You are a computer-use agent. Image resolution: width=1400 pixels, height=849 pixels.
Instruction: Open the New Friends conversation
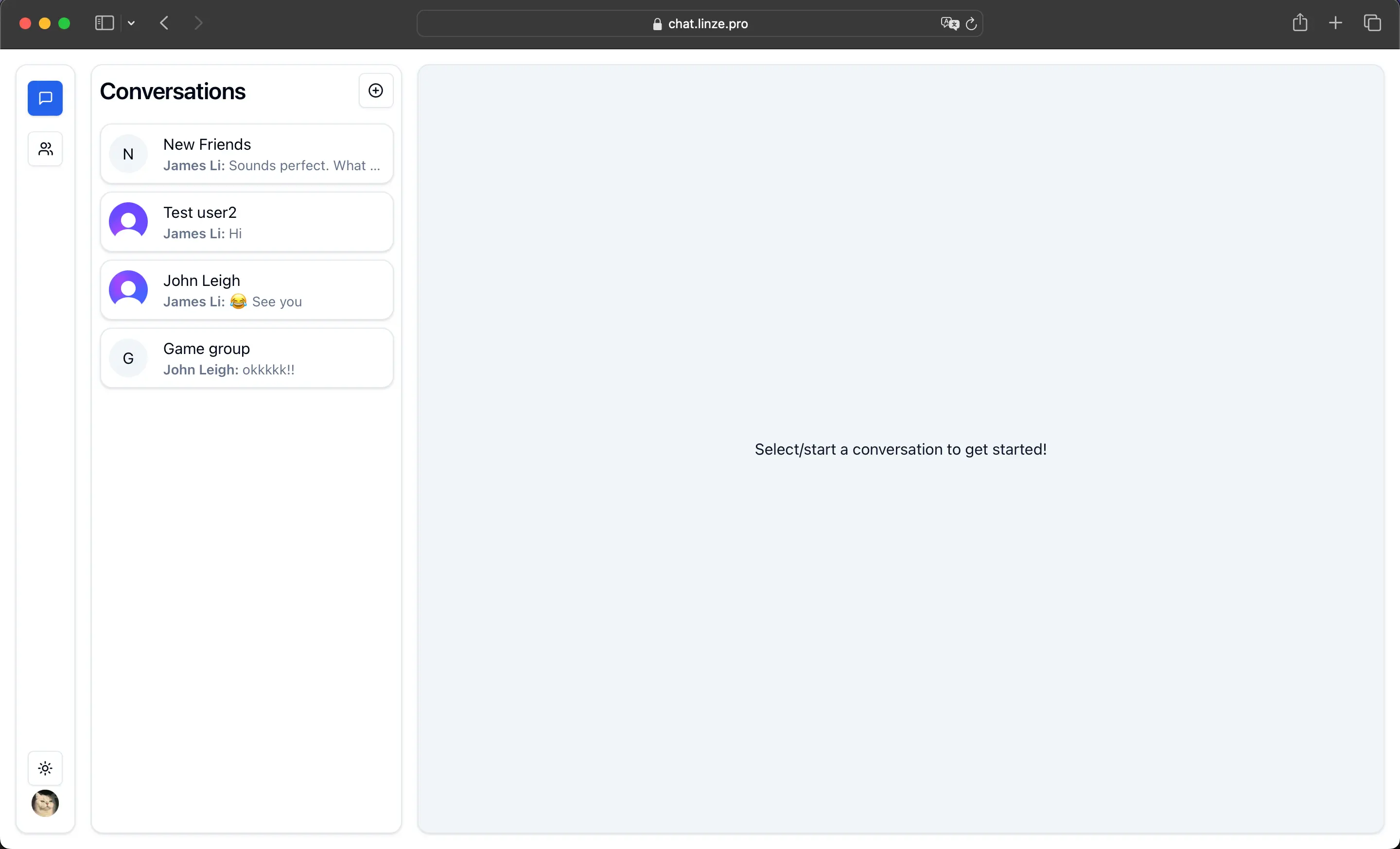[x=246, y=154]
